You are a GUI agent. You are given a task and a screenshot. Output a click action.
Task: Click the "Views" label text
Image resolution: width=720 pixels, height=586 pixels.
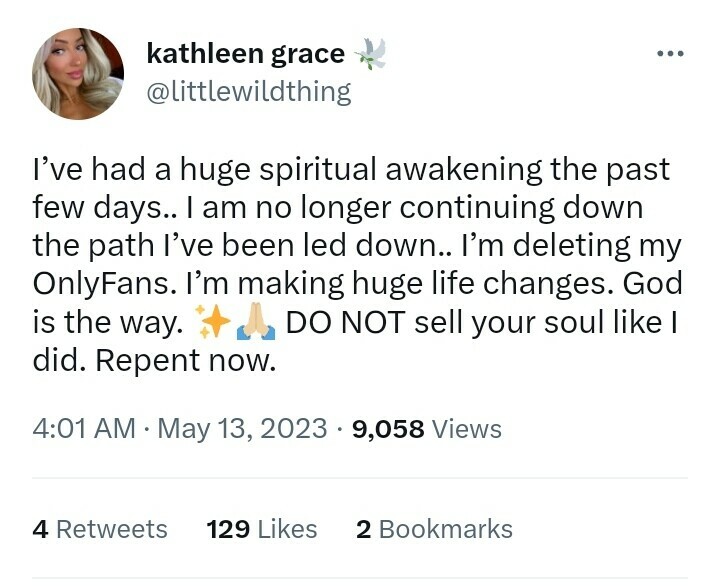[467, 429]
